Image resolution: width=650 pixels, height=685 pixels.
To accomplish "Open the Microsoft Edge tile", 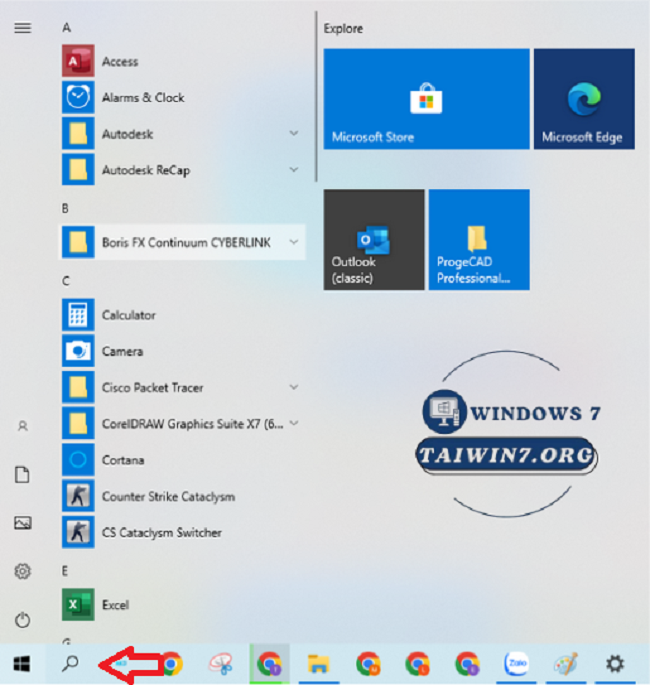I will pyautogui.click(x=584, y=99).
